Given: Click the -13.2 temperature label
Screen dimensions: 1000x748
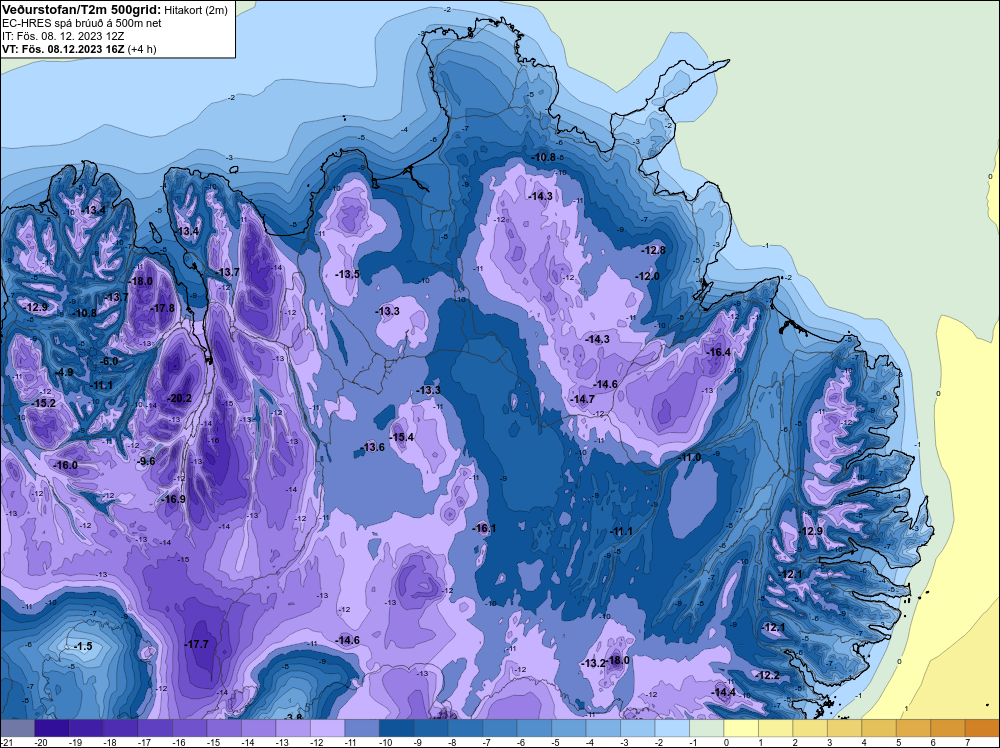Looking at the screenshot, I should click(x=592, y=663).
